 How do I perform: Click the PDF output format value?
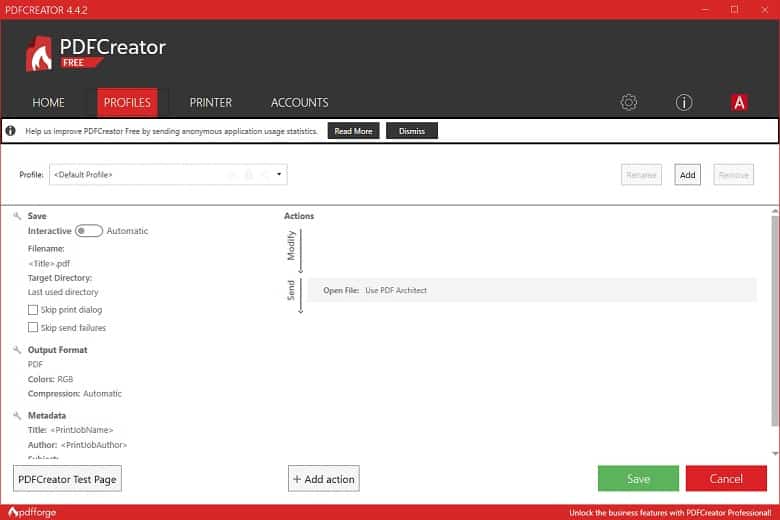point(35,364)
